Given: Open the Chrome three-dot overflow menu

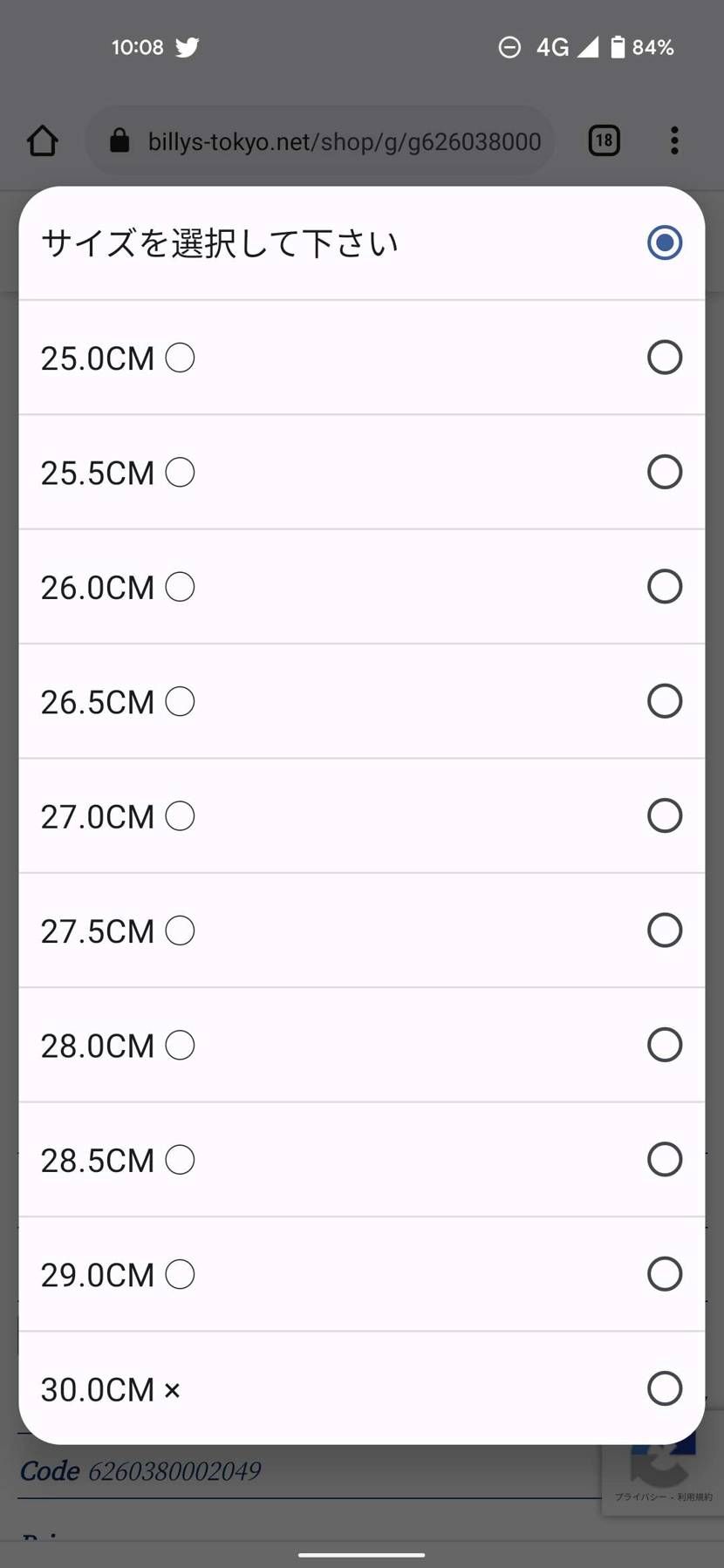Looking at the screenshot, I should [x=674, y=140].
